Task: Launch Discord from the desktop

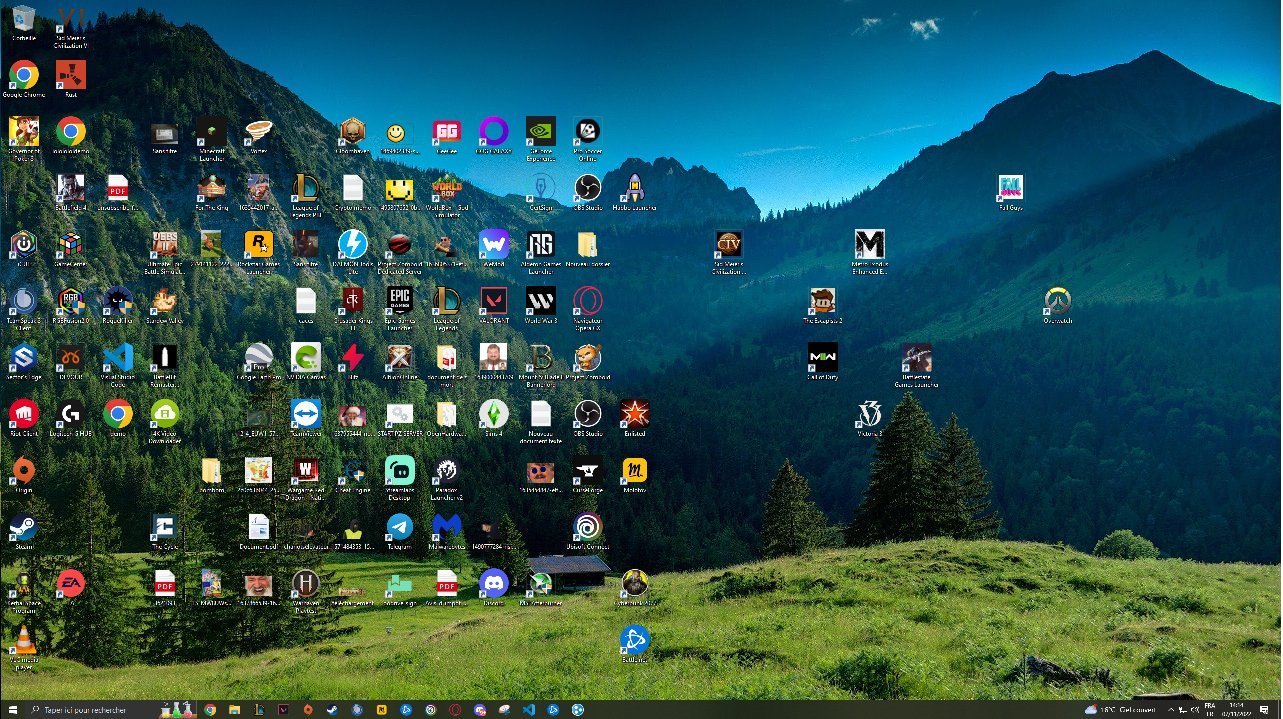Action: pos(493,583)
